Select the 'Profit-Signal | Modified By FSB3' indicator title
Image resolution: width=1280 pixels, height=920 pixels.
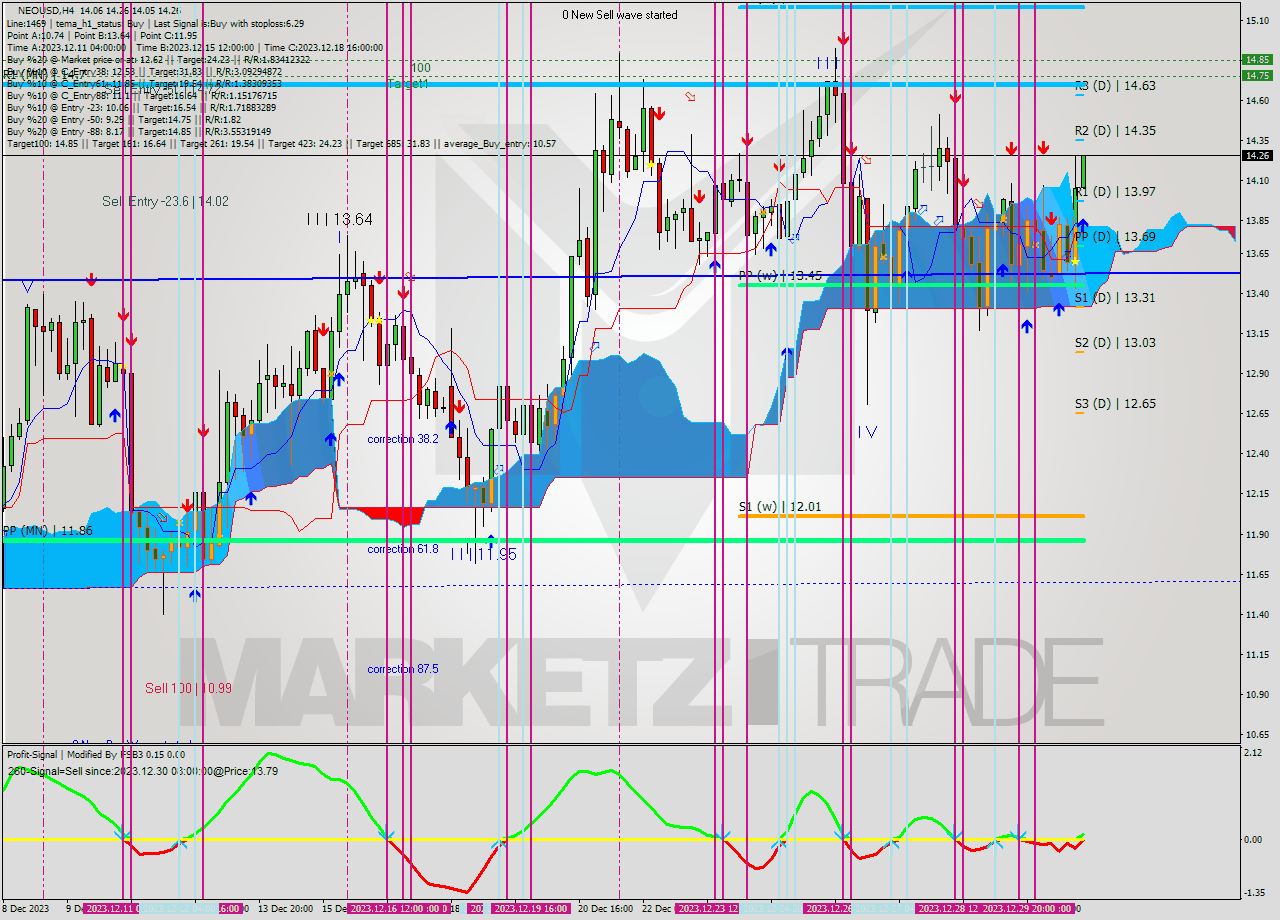coord(95,755)
